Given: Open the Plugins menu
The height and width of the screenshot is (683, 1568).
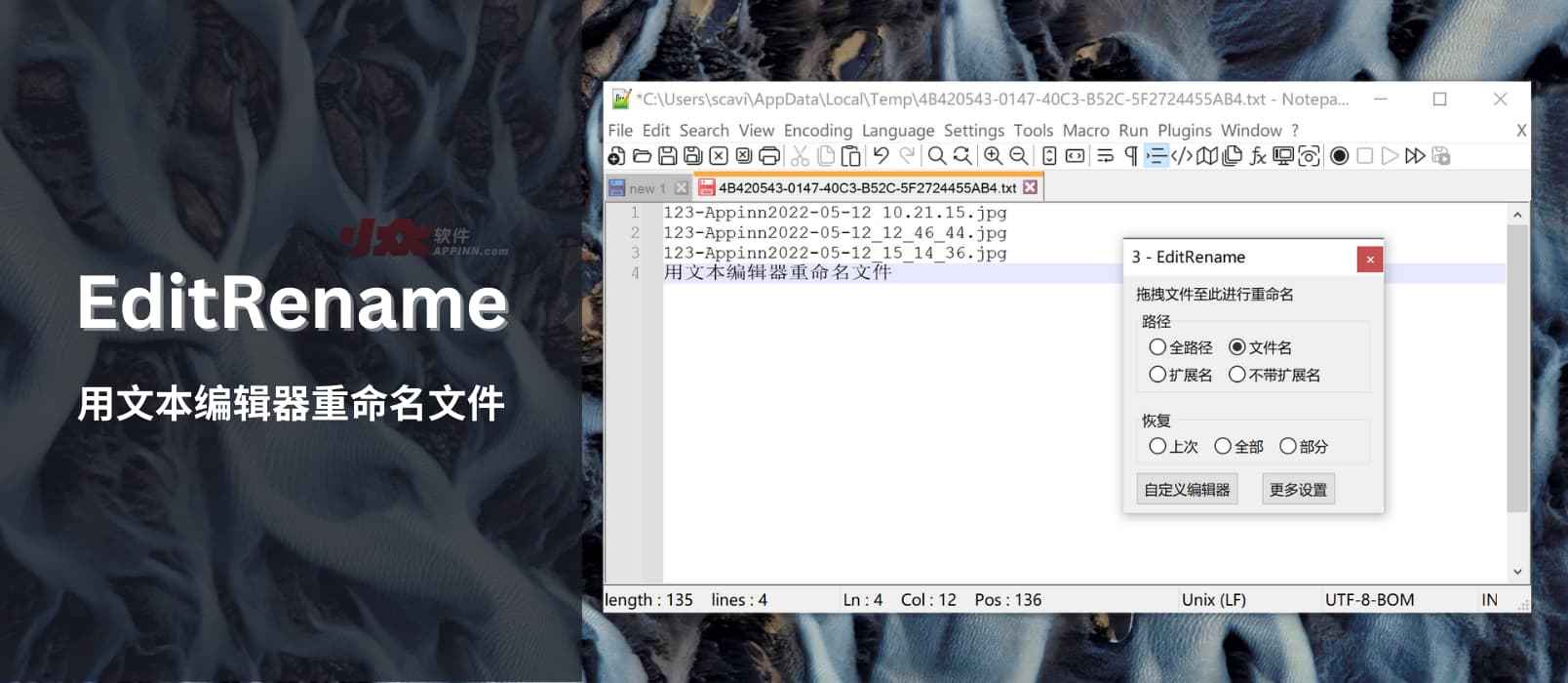Looking at the screenshot, I should point(1184,131).
